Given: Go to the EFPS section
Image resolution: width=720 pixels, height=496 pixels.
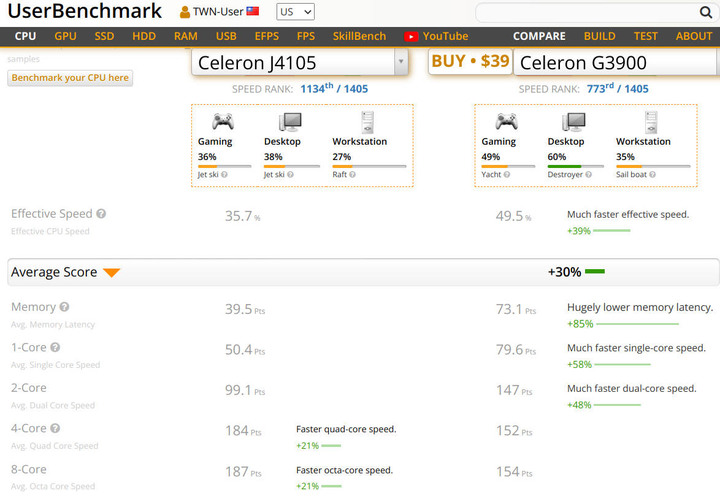Looking at the screenshot, I should coord(267,36).
